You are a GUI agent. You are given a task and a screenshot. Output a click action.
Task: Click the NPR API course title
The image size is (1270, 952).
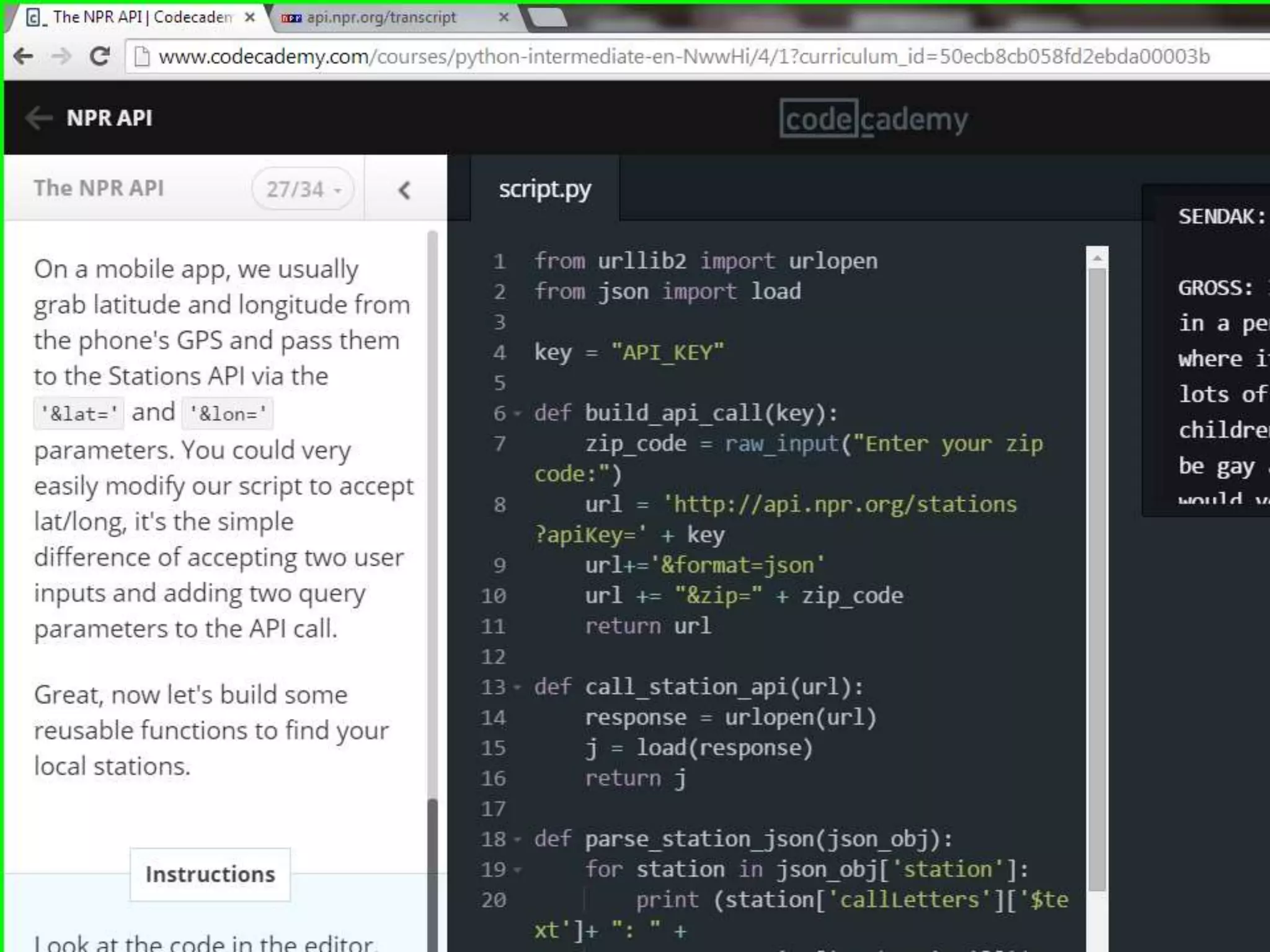coord(109,118)
